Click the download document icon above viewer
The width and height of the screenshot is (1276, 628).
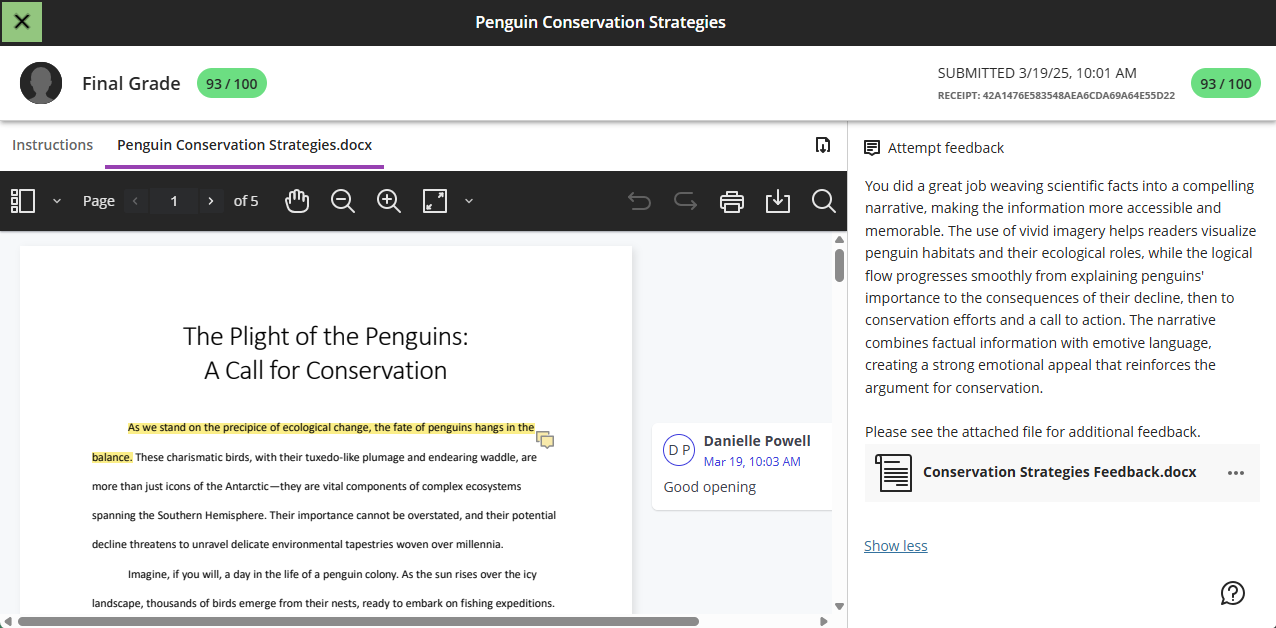point(823,145)
